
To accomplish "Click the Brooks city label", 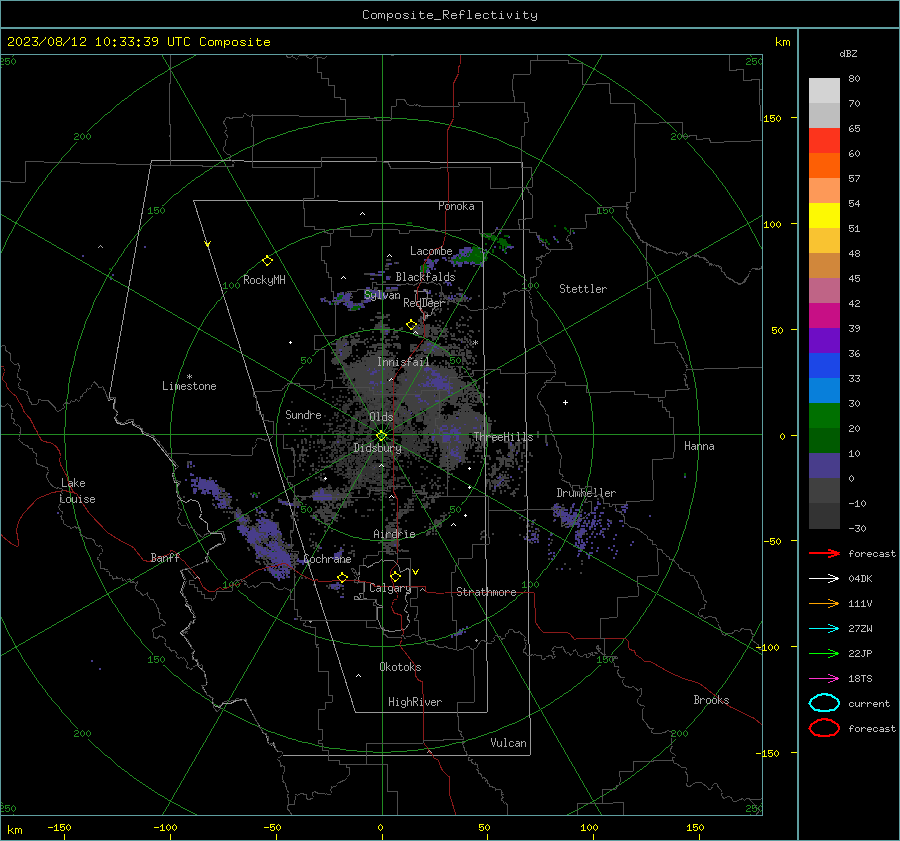I will tap(711, 700).
